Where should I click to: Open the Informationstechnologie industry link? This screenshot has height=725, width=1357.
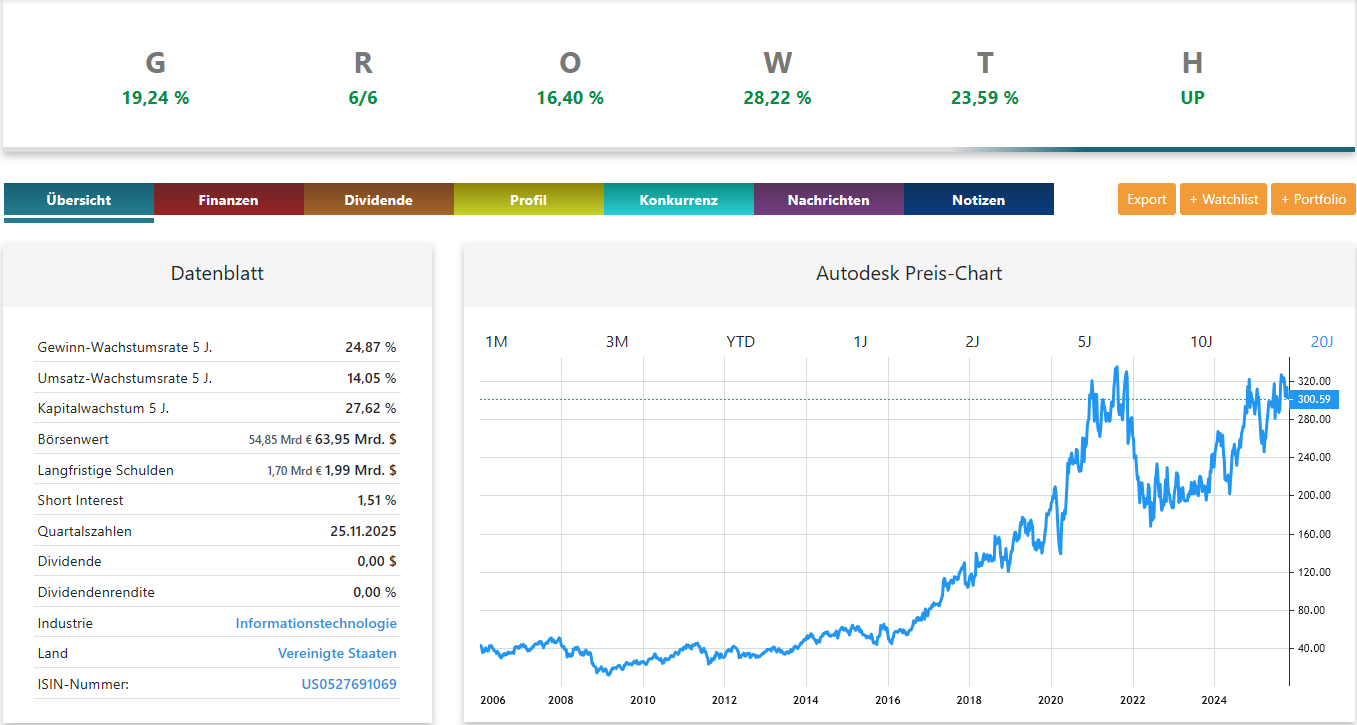[316, 623]
